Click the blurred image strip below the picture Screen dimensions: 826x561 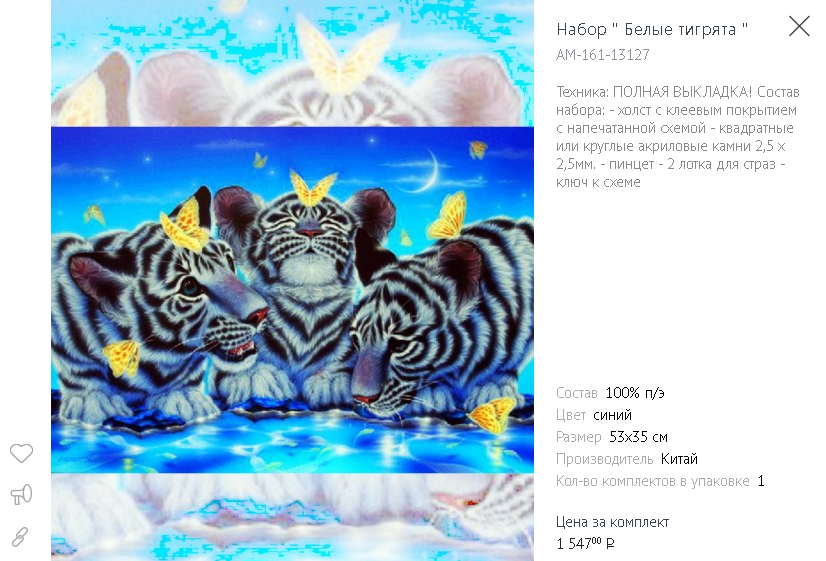pos(292,517)
